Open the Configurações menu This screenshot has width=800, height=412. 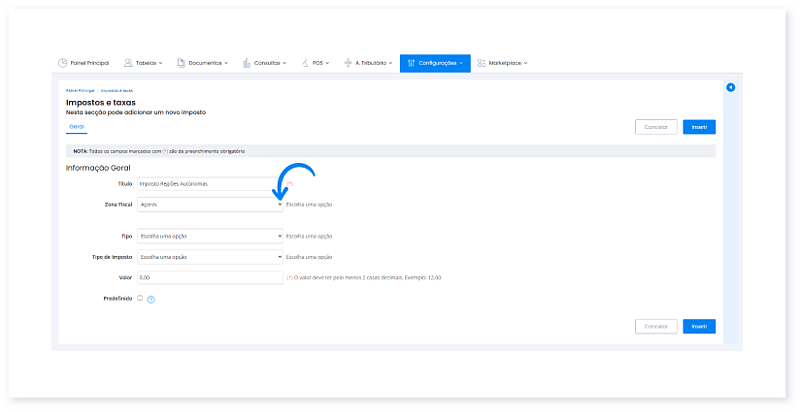tap(435, 63)
